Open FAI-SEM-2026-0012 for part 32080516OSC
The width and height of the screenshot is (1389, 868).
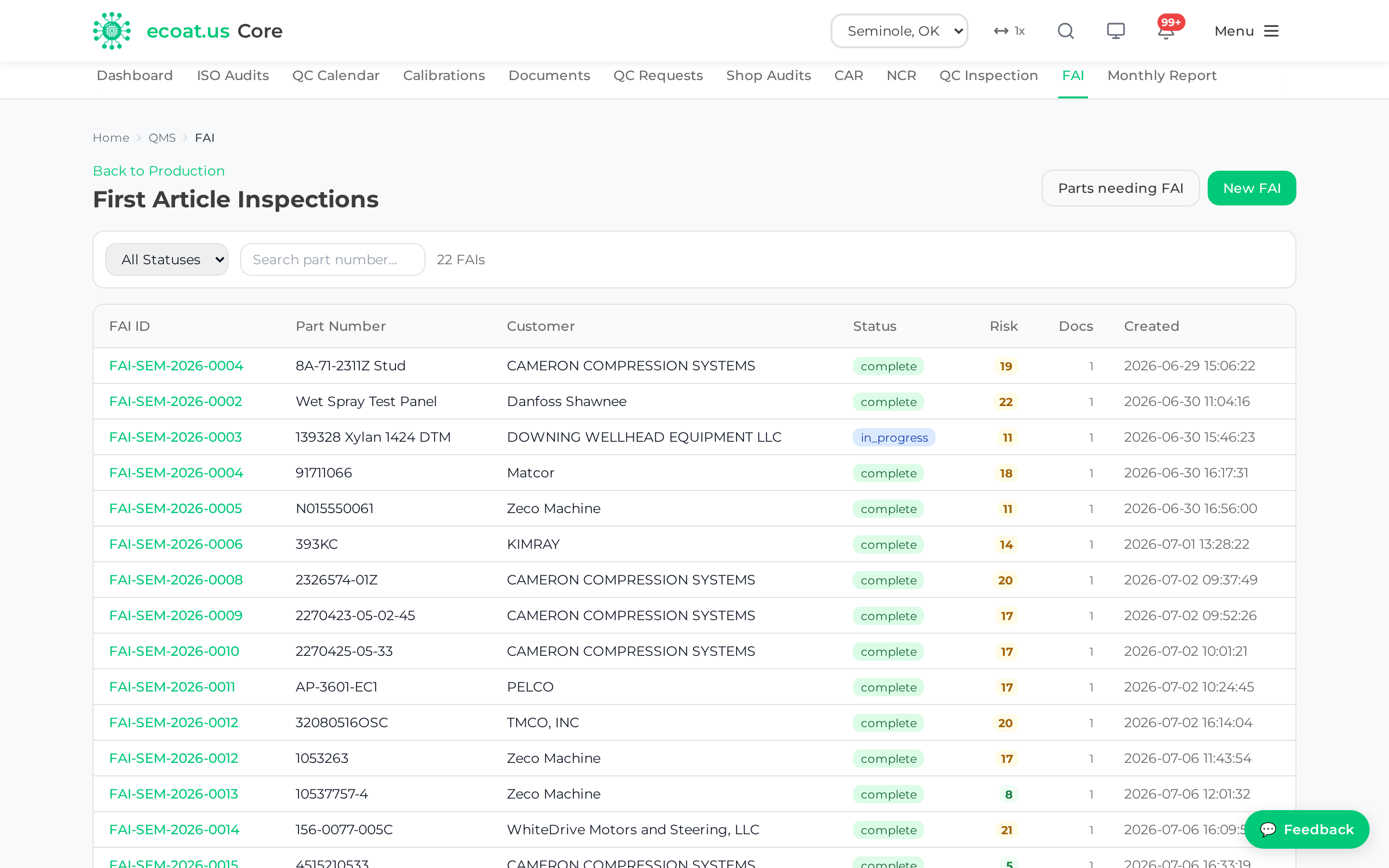tap(174, 722)
